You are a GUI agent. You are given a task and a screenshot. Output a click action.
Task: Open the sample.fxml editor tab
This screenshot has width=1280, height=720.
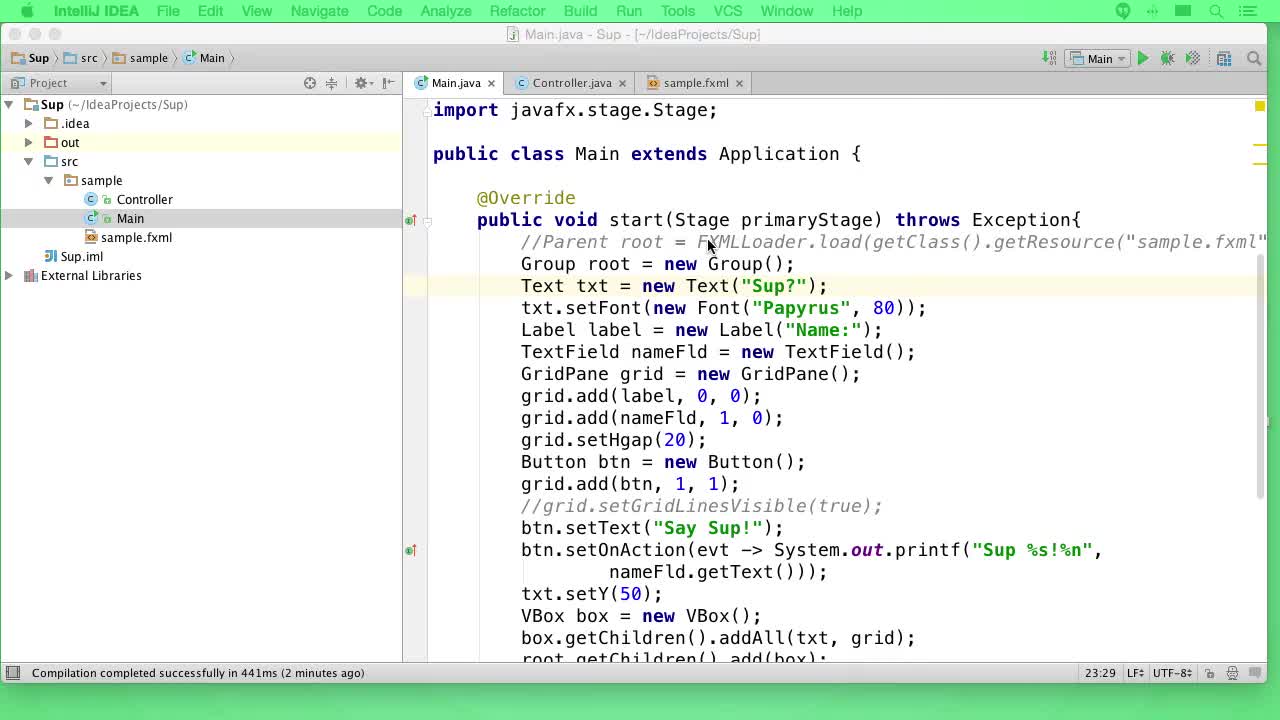[x=693, y=83]
